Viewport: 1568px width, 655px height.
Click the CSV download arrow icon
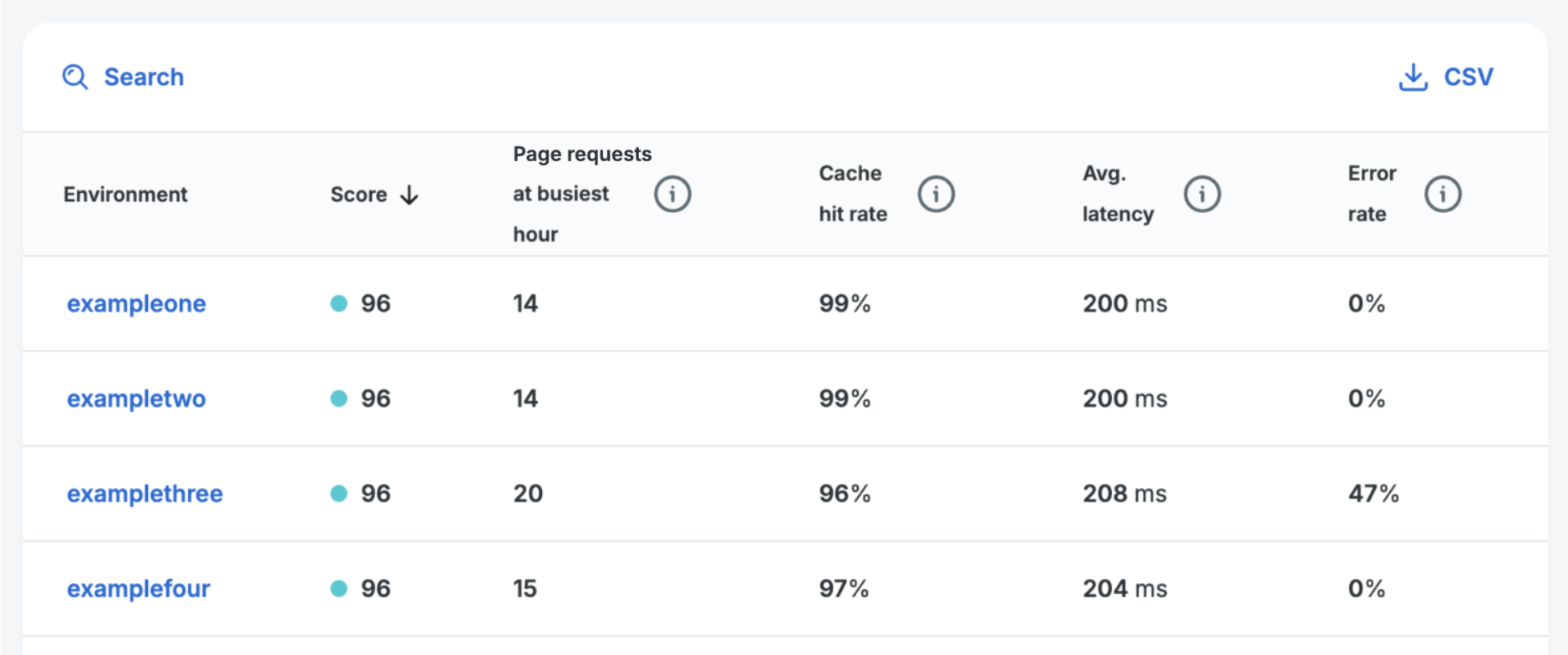(1413, 77)
